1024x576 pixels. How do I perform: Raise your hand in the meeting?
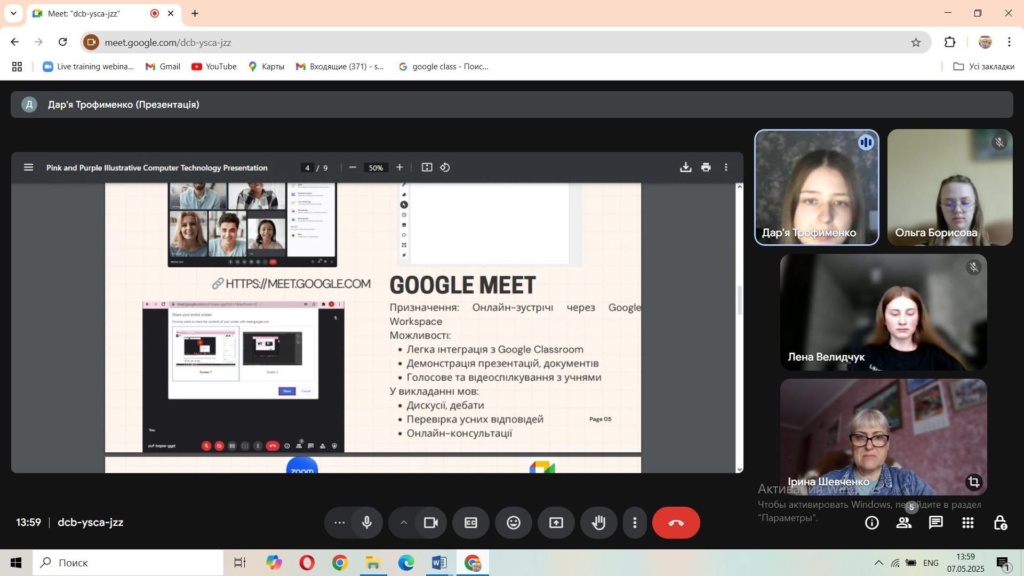coord(599,522)
